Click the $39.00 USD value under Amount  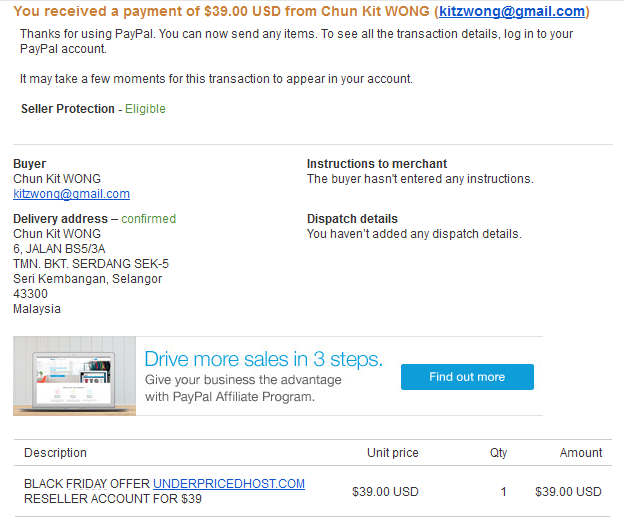pos(568,492)
